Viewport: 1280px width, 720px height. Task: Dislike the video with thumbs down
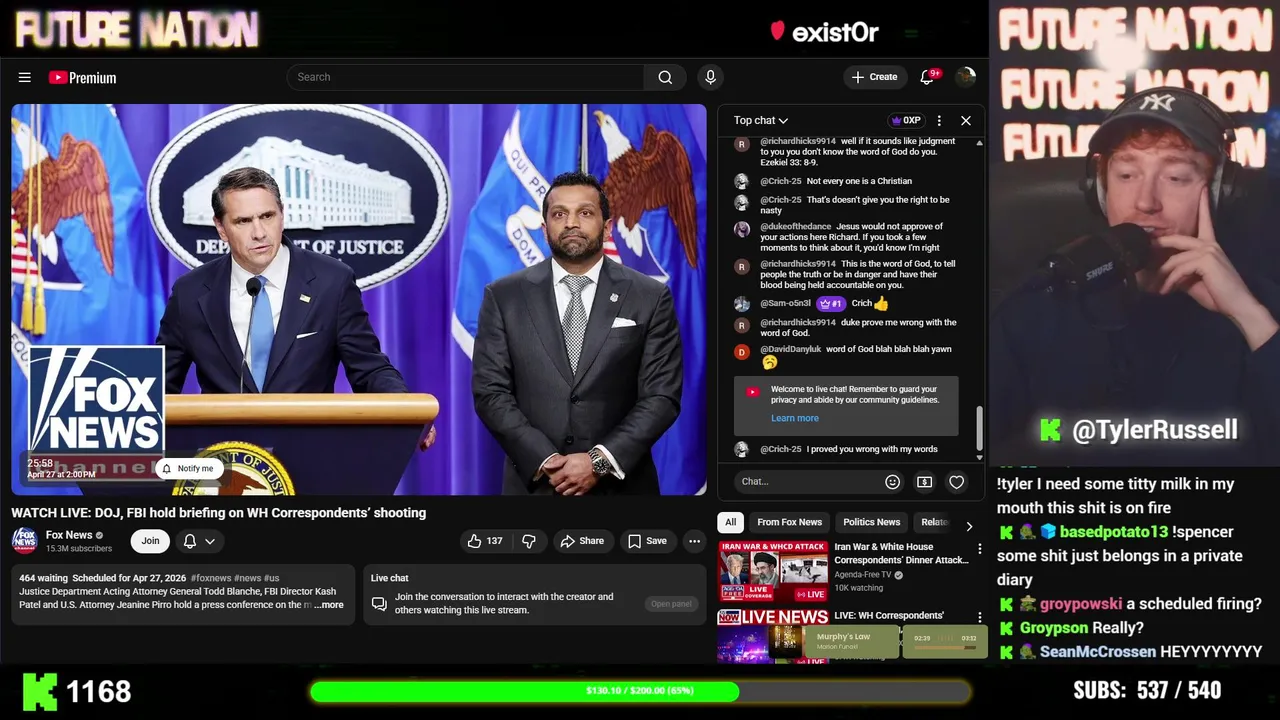tap(529, 541)
